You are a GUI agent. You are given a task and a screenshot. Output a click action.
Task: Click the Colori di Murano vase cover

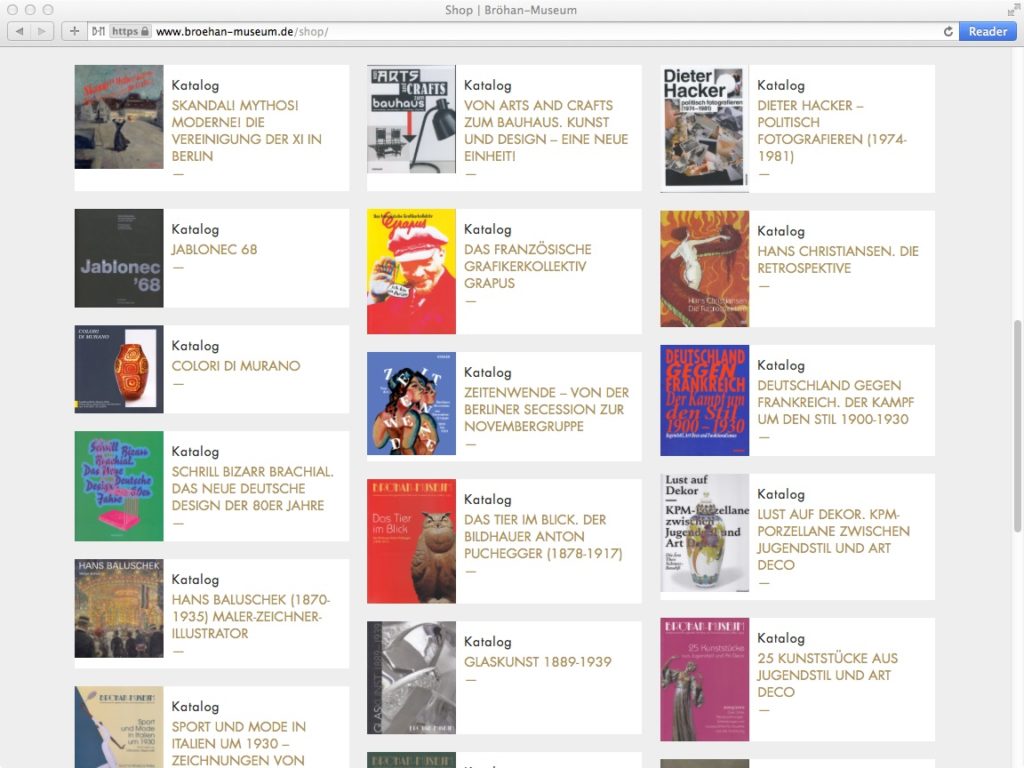pyautogui.click(x=119, y=369)
